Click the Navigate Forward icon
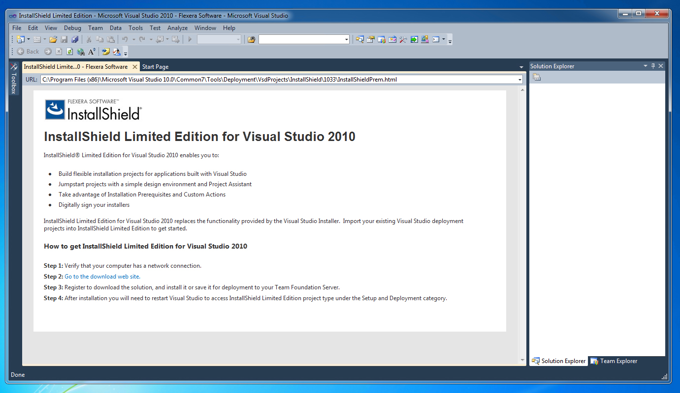Image resolution: width=680 pixels, height=393 pixels. (175, 39)
